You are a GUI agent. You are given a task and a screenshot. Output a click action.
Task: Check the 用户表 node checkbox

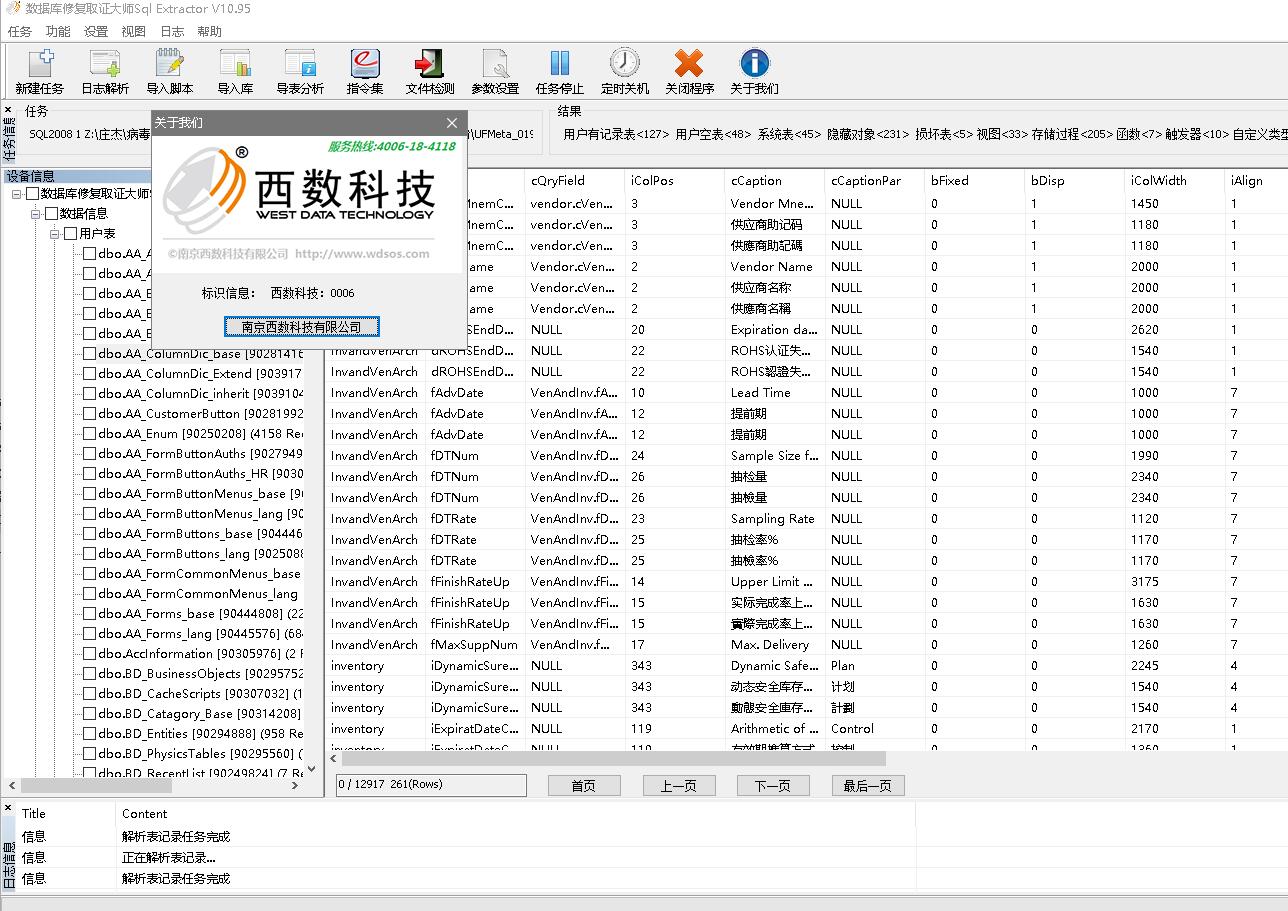pos(70,233)
